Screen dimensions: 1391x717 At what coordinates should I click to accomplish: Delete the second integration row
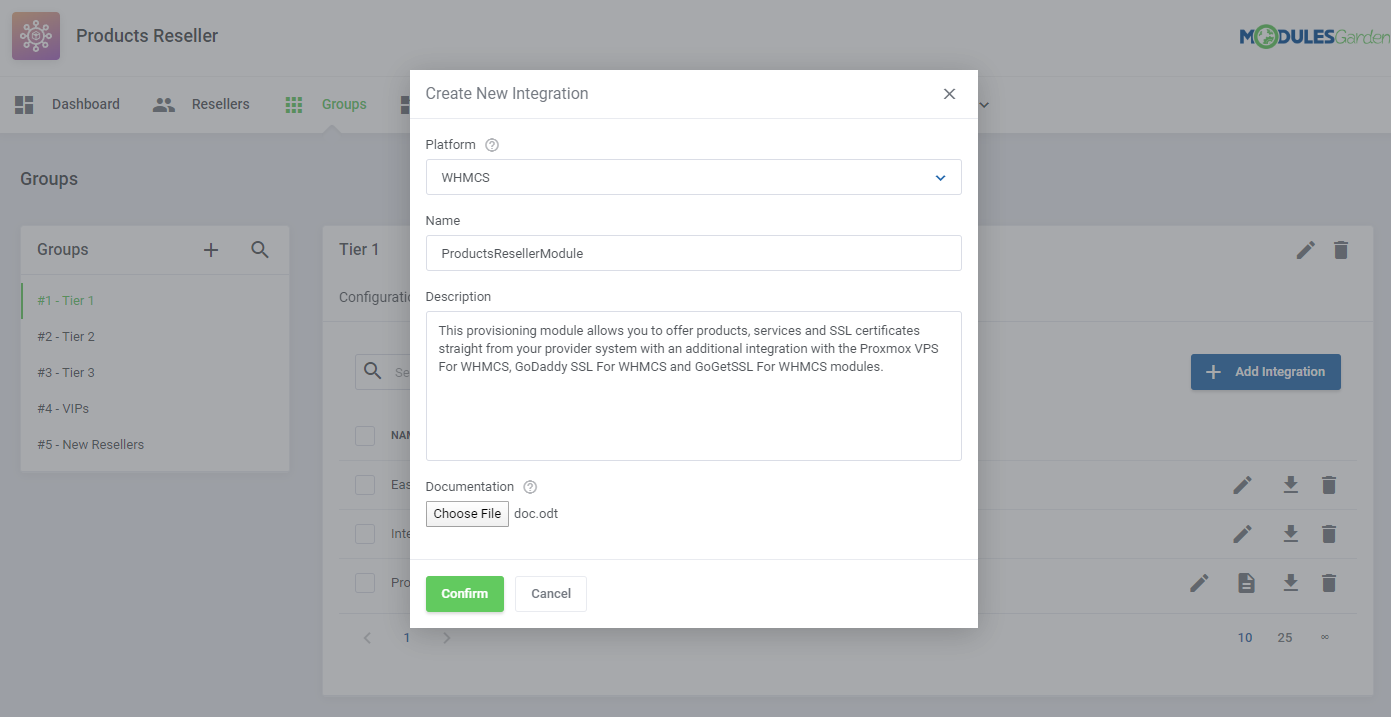point(1329,534)
